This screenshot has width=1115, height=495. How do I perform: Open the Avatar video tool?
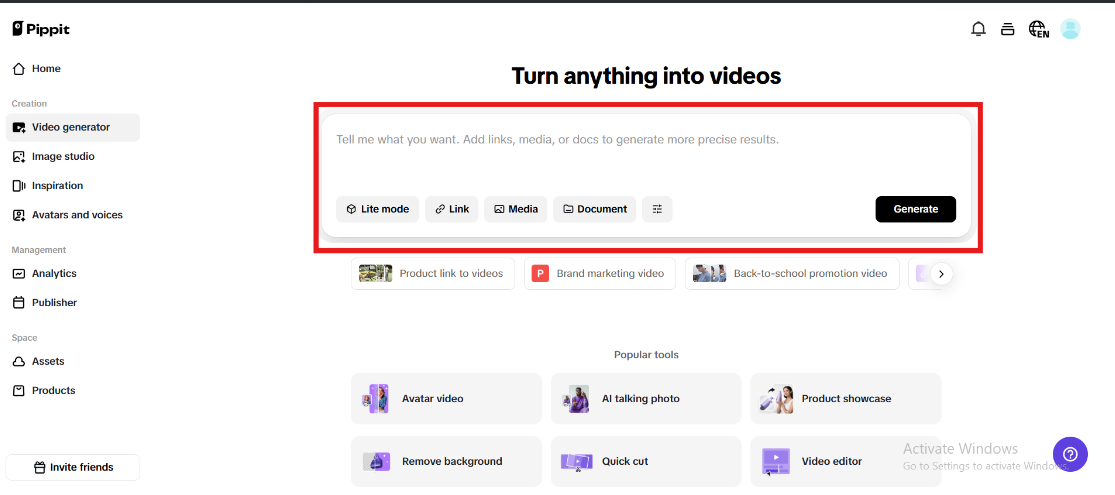(x=447, y=399)
